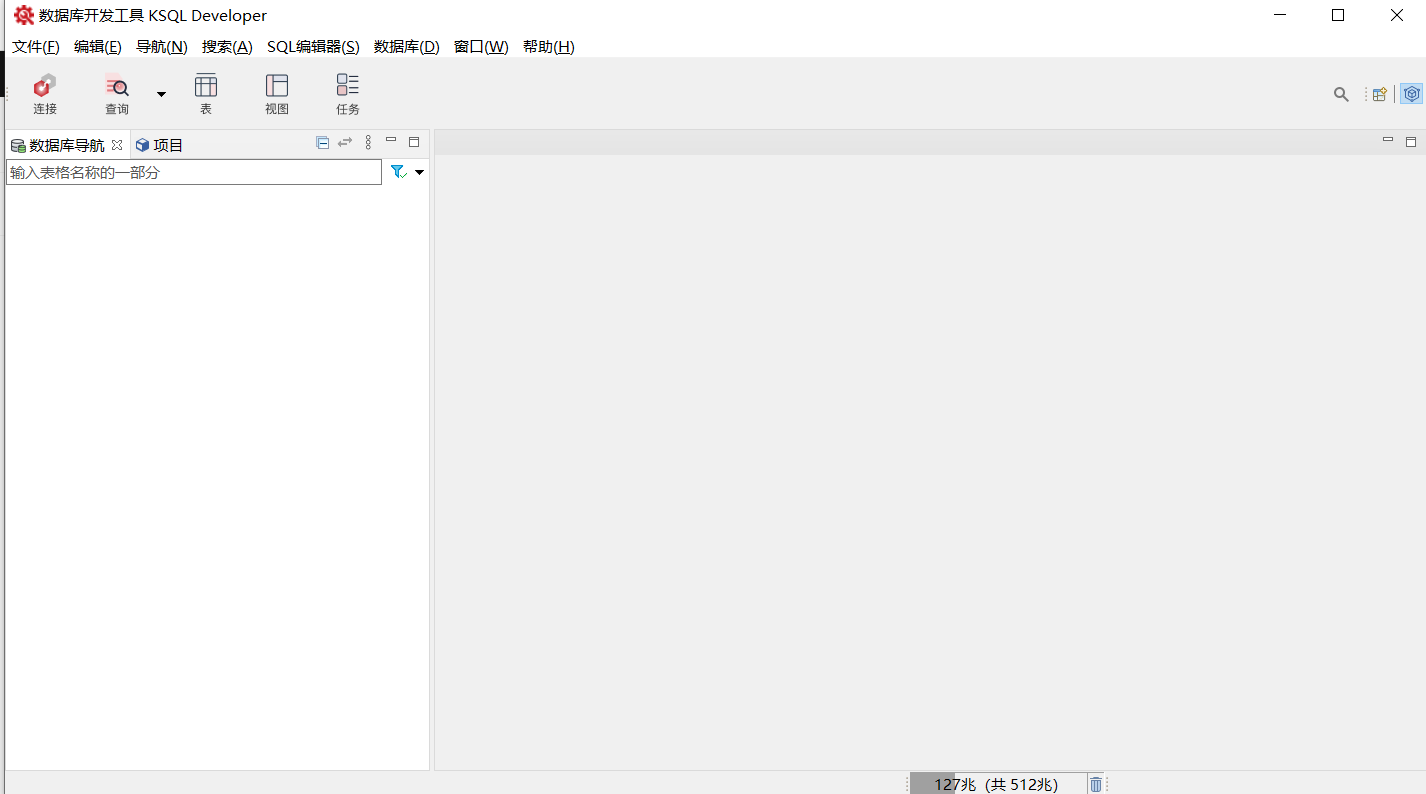
Task: Open the 查询 (Query) tool
Action: [117, 94]
